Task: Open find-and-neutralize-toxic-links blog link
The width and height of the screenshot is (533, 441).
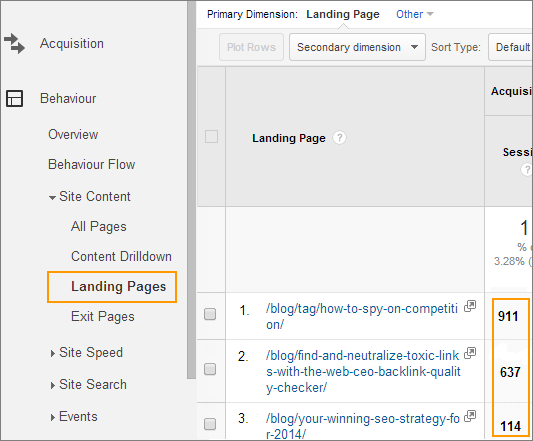Action: coord(363,371)
